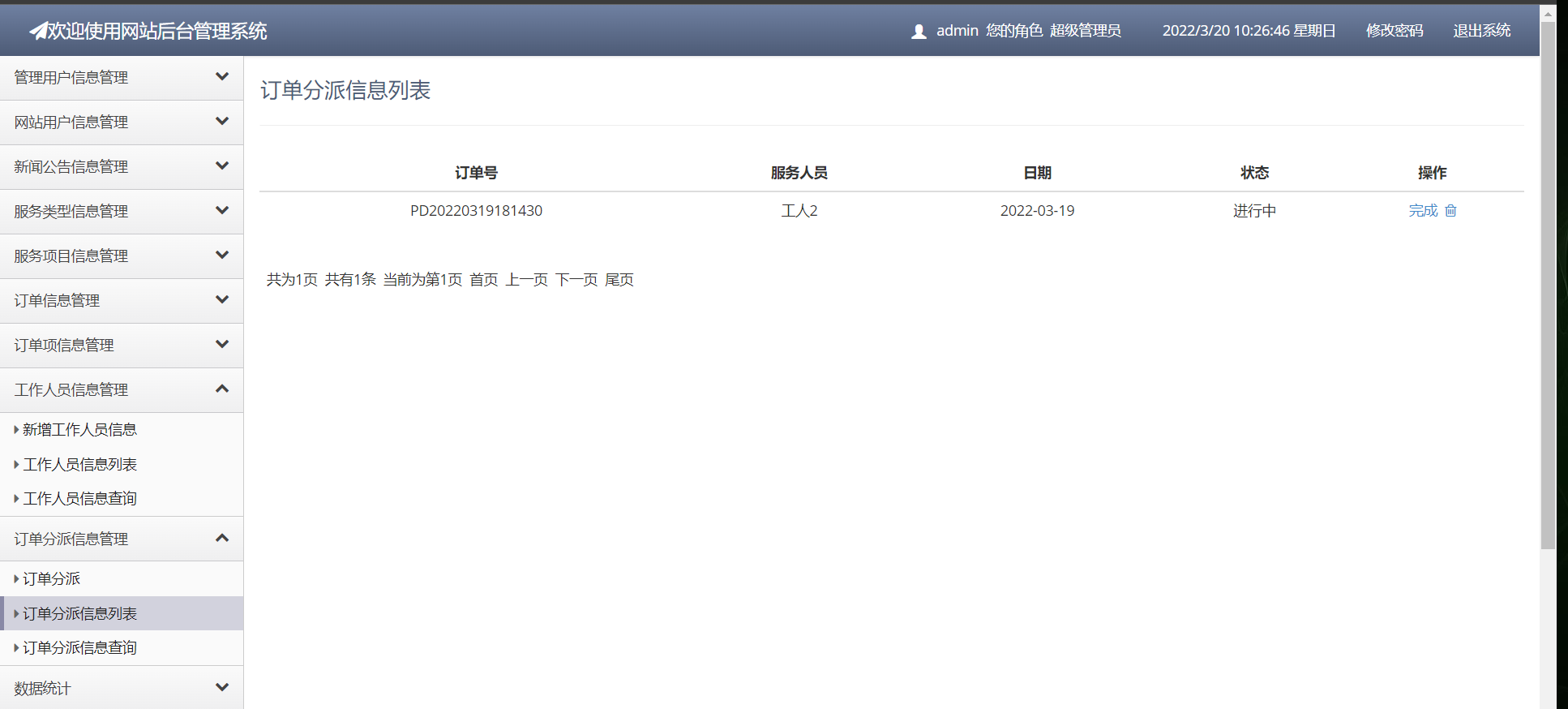Click the scrollbar up arrow
This screenshot has height=709, width=1568.
click(x=1548, y=14)
